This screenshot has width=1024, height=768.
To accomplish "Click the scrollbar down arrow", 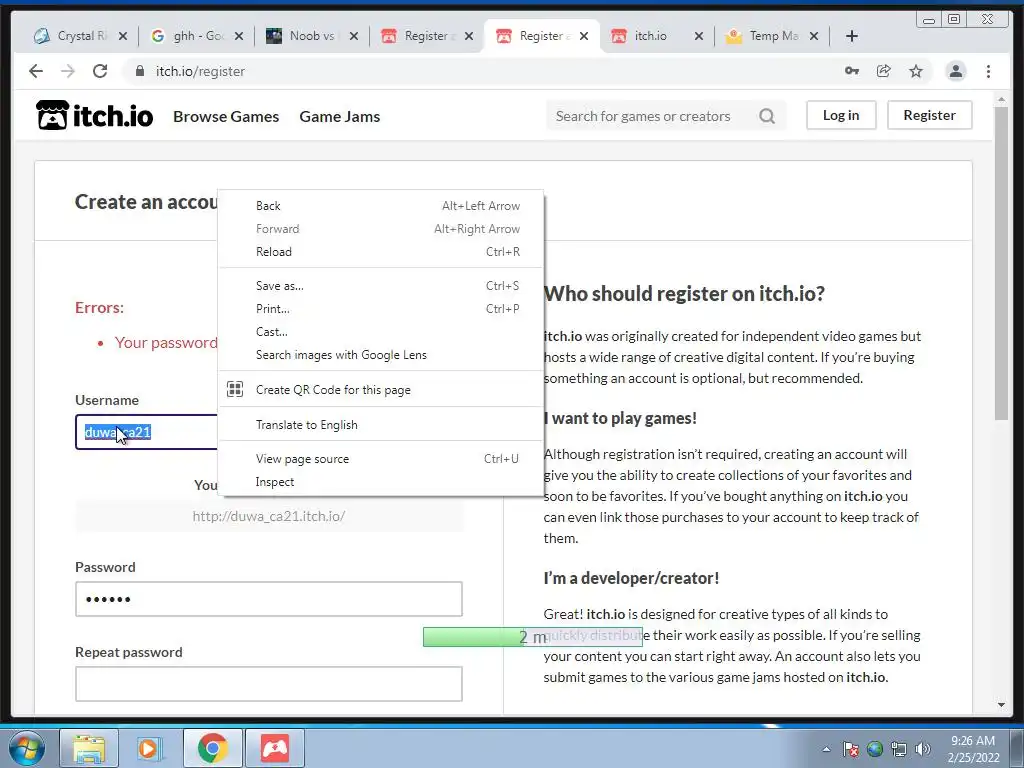I will [x=1001, y=705].
